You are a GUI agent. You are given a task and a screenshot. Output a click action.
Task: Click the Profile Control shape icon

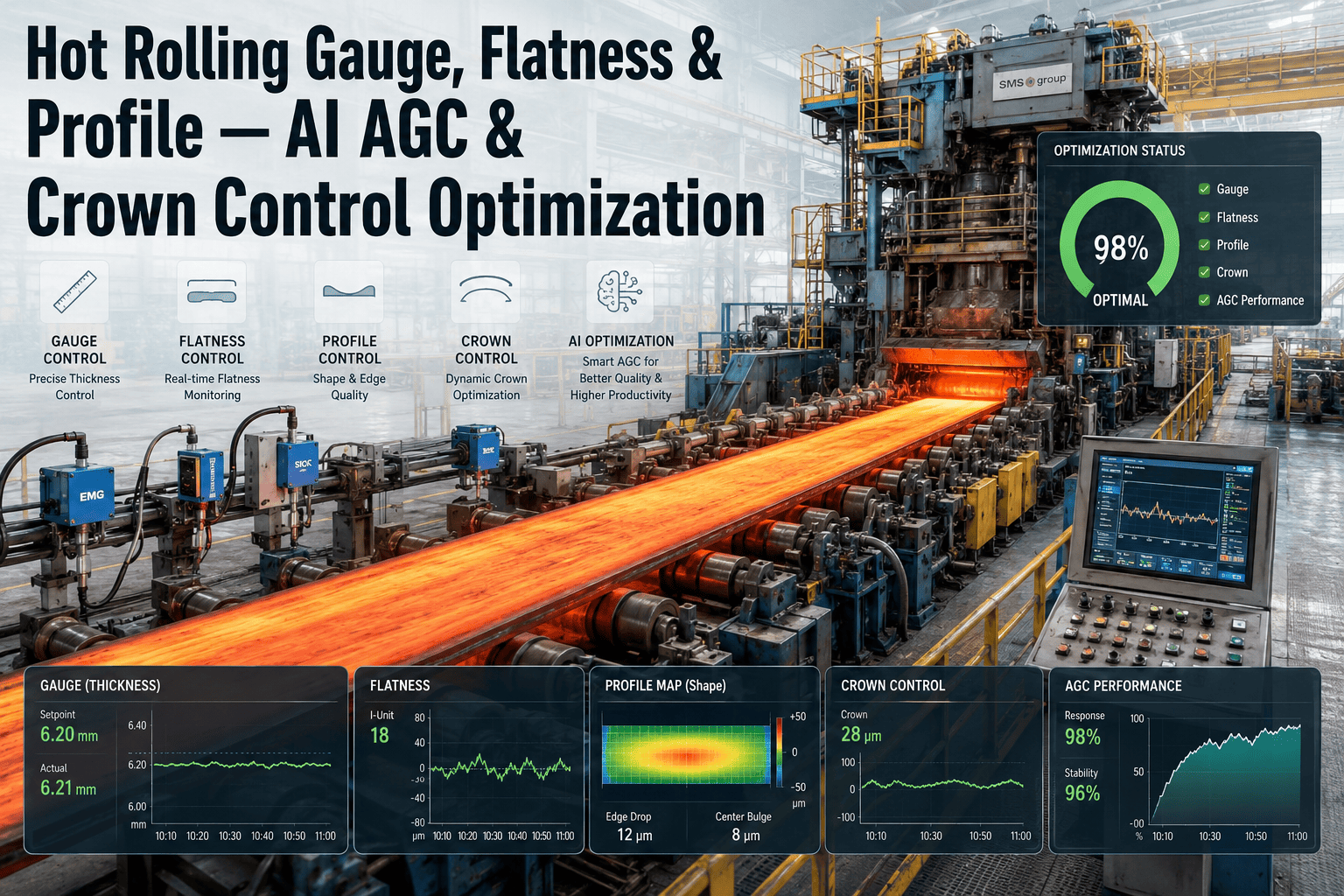click(349, 291)
